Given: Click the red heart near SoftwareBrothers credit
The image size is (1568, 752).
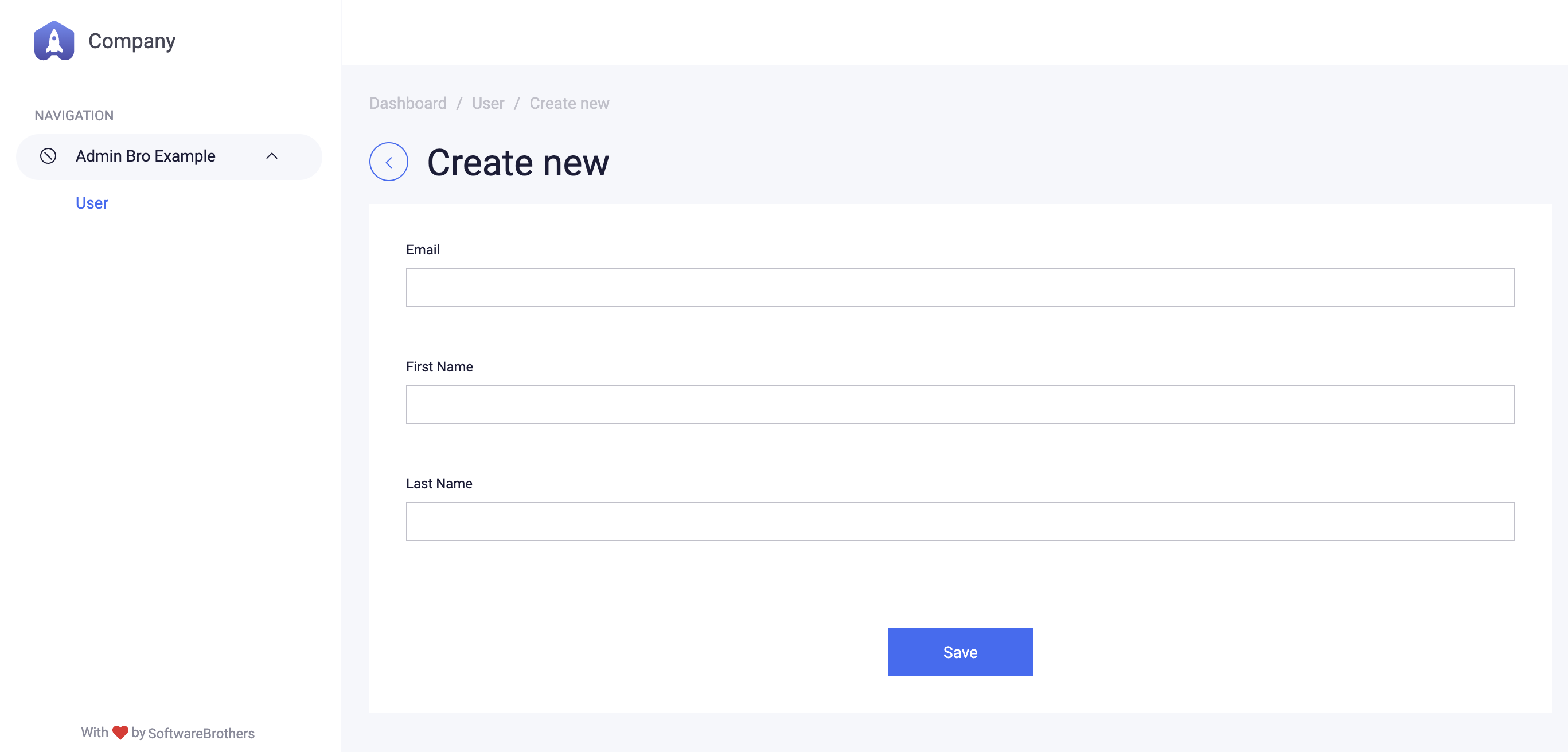Looking at the screenshot, I should click(x=119, y=732).
